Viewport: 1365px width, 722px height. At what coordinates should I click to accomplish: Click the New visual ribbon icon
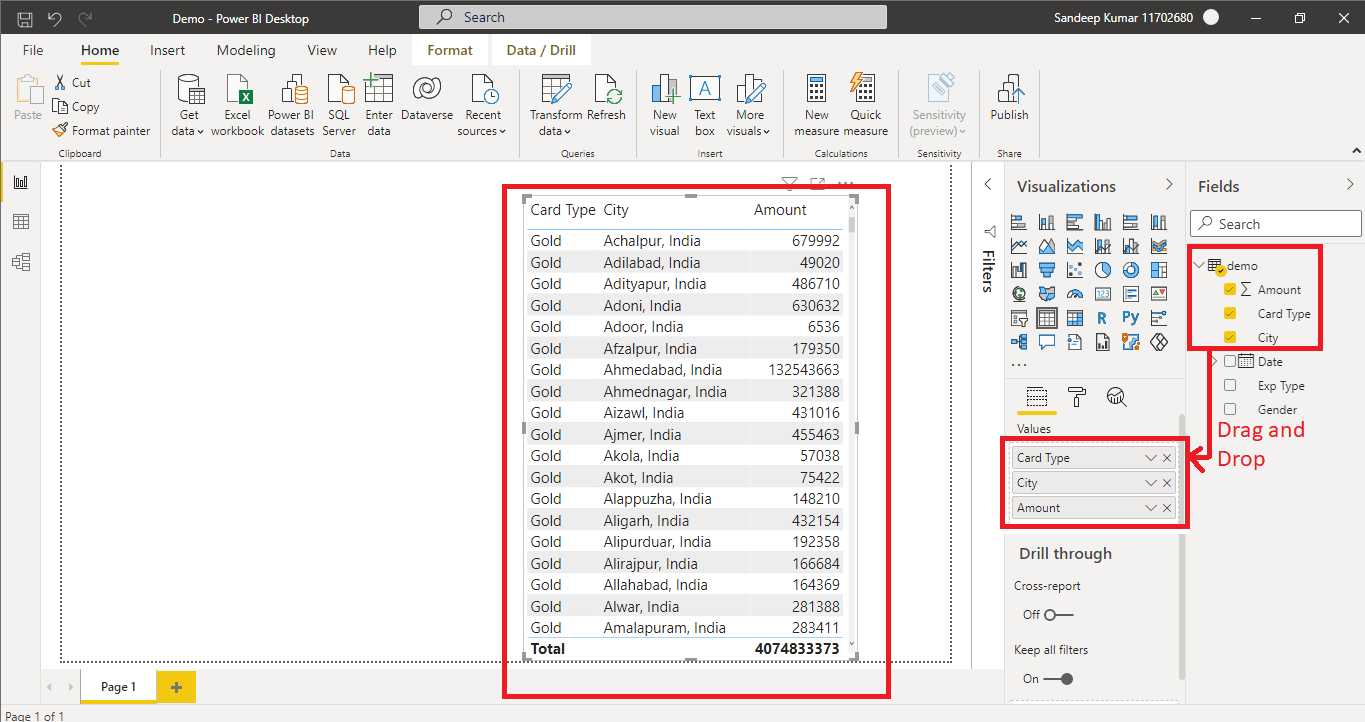664,103
